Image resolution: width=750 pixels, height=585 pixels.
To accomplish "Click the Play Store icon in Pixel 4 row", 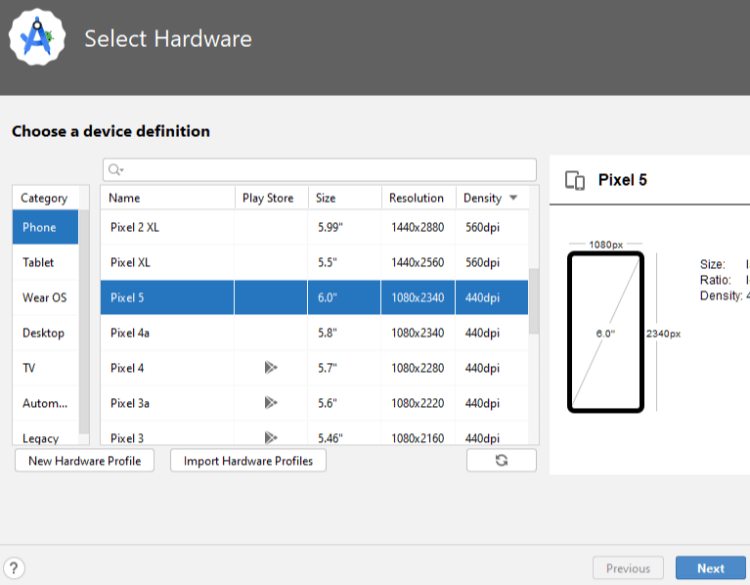I will 271,367.
